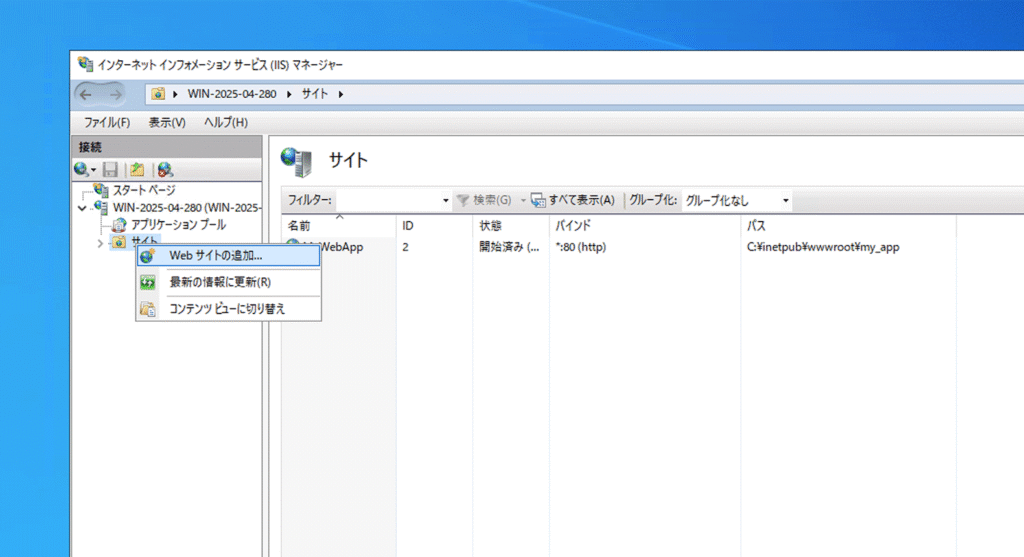This screenshot has height=557, width=1024.
Task: Open the ヘルプ(H) menu
Action: tap(226, 123)
